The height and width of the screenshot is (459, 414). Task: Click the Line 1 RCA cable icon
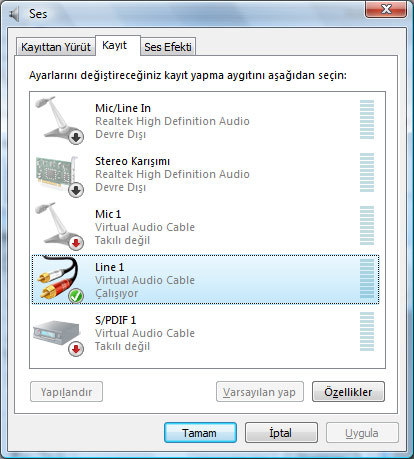click(59, 279)
